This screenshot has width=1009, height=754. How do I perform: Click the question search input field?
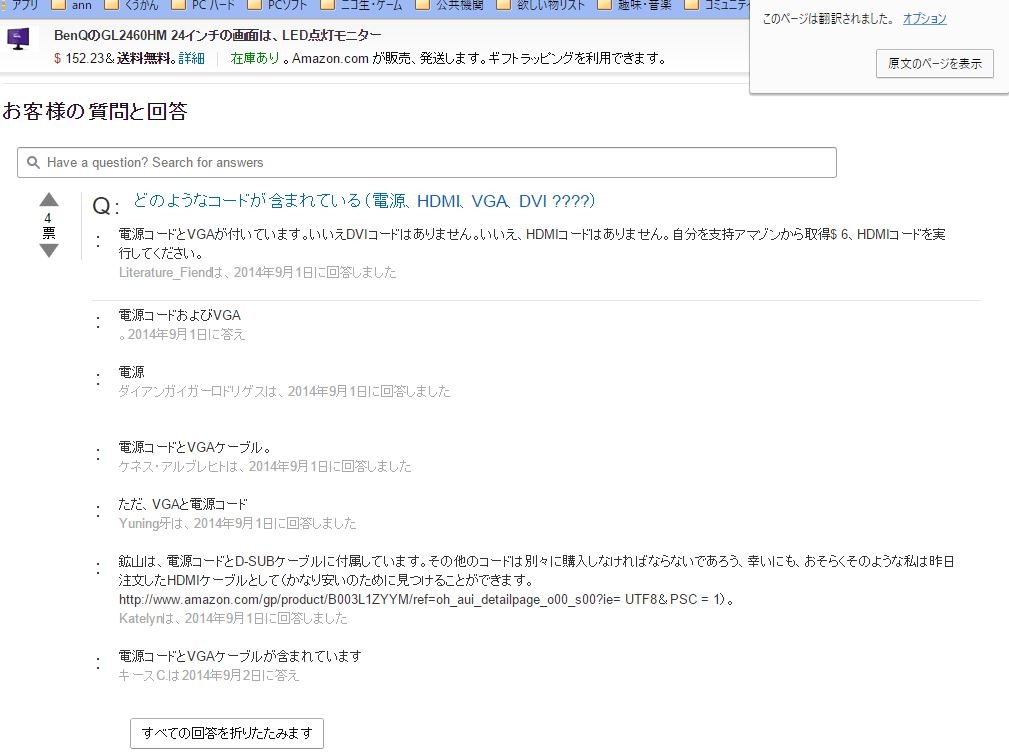[x=427, y=163]
